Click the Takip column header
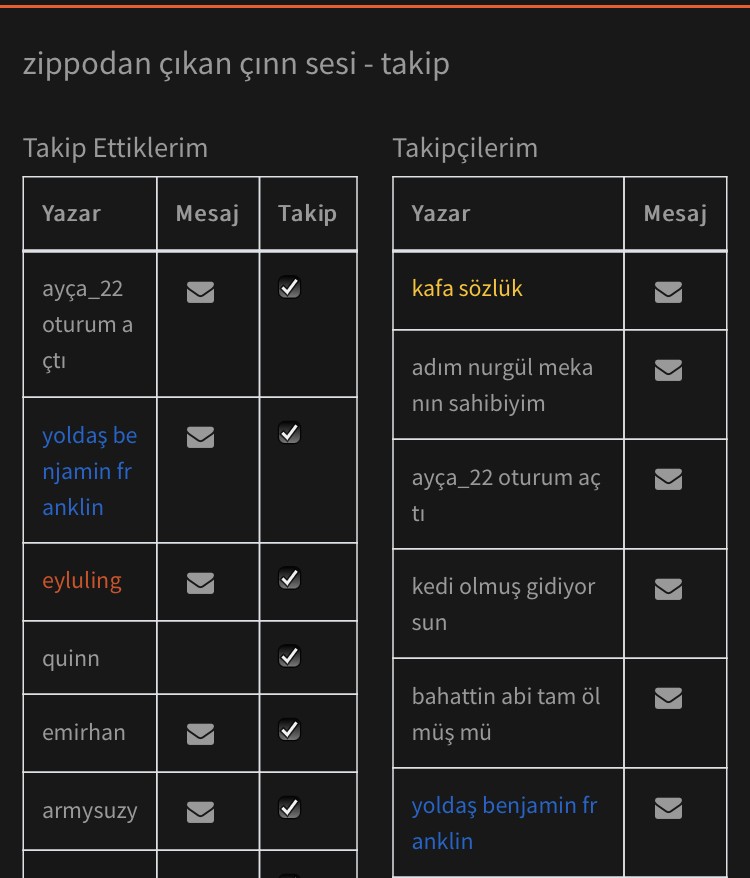This screenshot has height=878, width=750. [307, 213]
